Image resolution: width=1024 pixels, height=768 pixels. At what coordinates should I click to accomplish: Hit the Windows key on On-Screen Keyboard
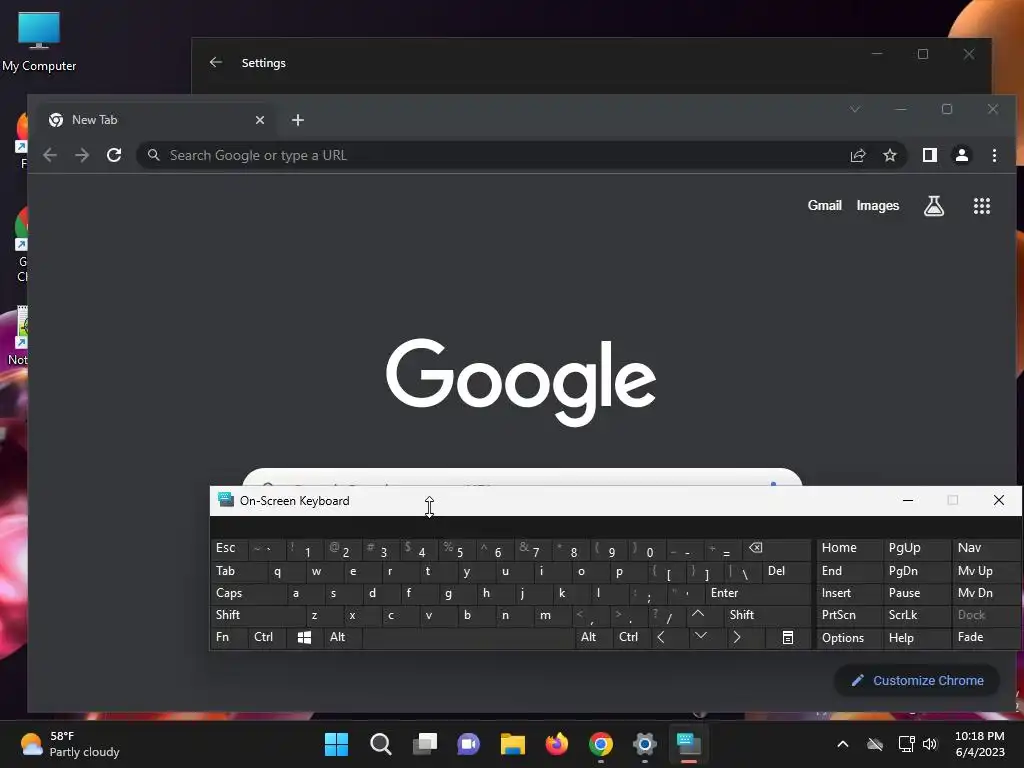coord(304,637)
